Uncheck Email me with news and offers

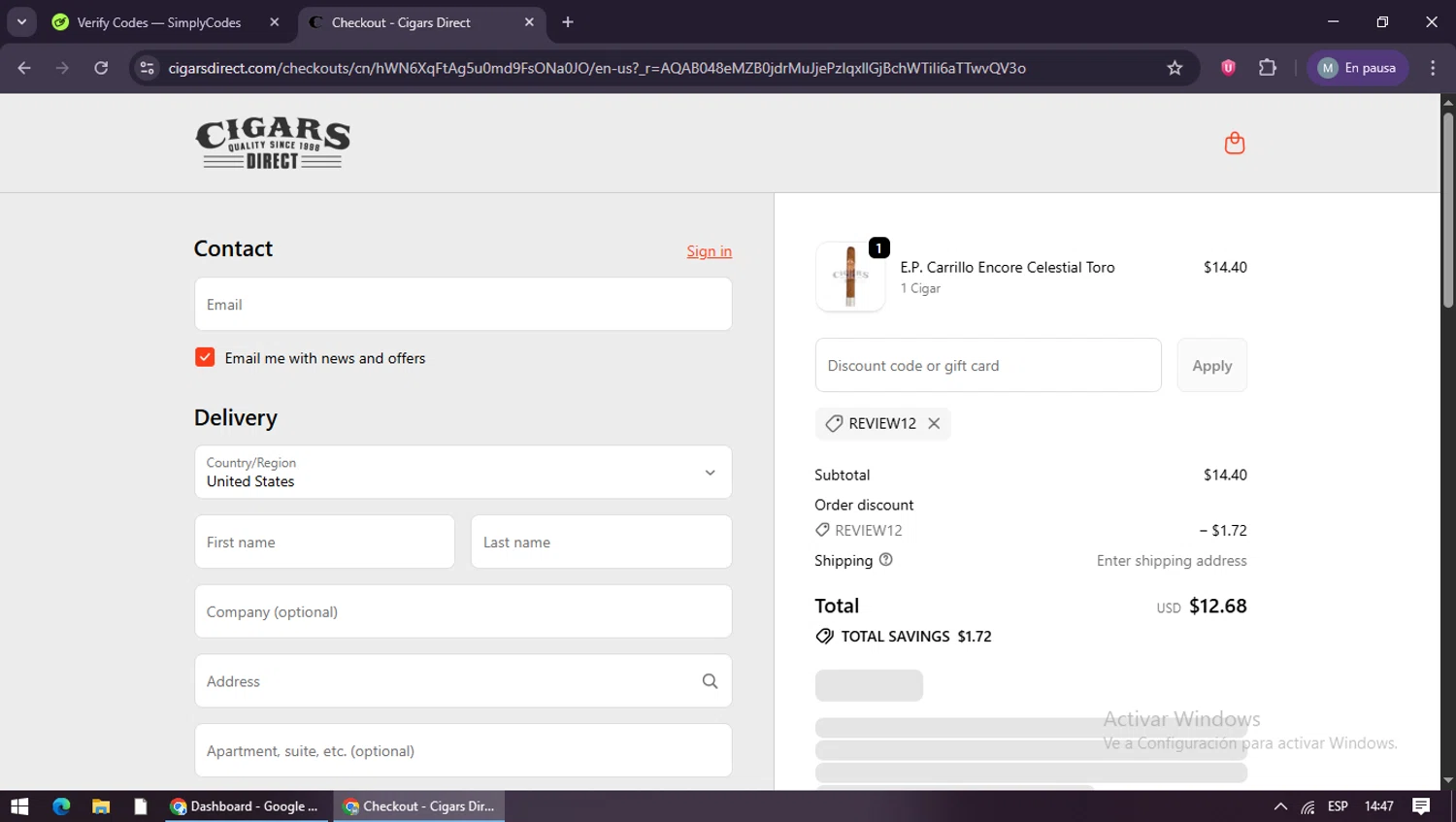(x=205, y=357)
